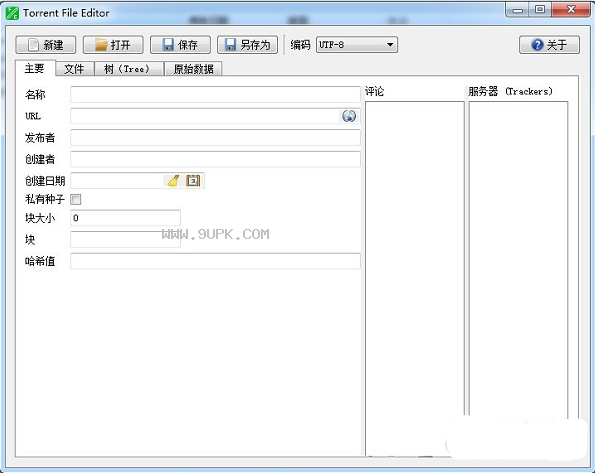595x473 pixels.
Task: Toggle the 私有种子 private torrent checkbox
Action: pyautogui.click(x=76, y=199)
